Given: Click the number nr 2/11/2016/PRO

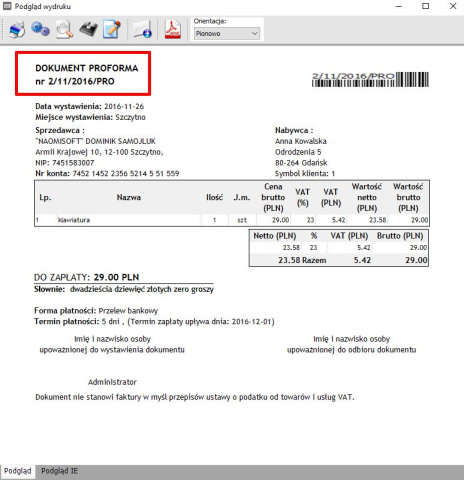Looking at the screenshot, I should tap(75, 81).
